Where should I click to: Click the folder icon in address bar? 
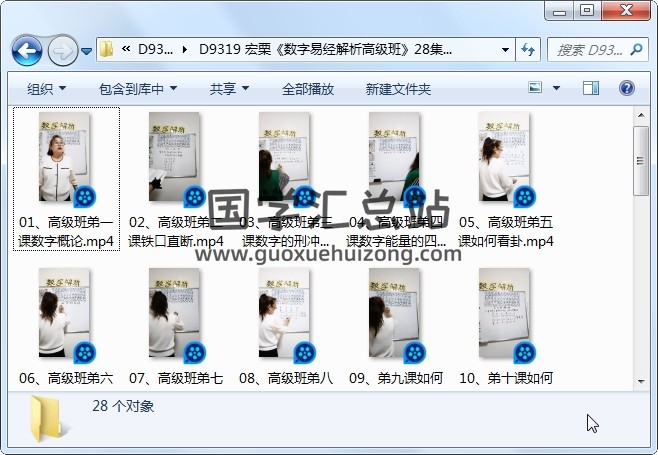pyautogui.click(x=106, y=49)
